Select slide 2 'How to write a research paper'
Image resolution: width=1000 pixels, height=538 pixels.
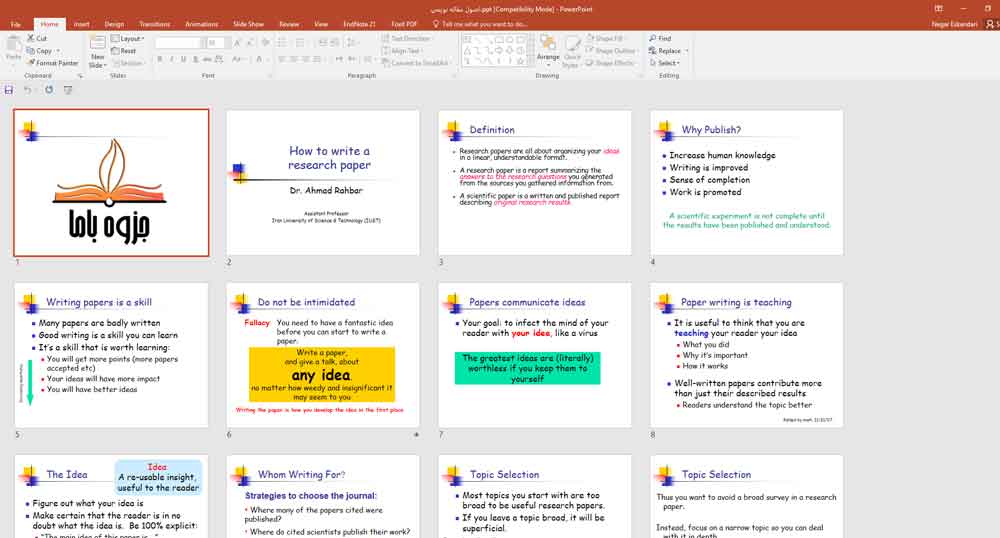click(x=323, y=182)
